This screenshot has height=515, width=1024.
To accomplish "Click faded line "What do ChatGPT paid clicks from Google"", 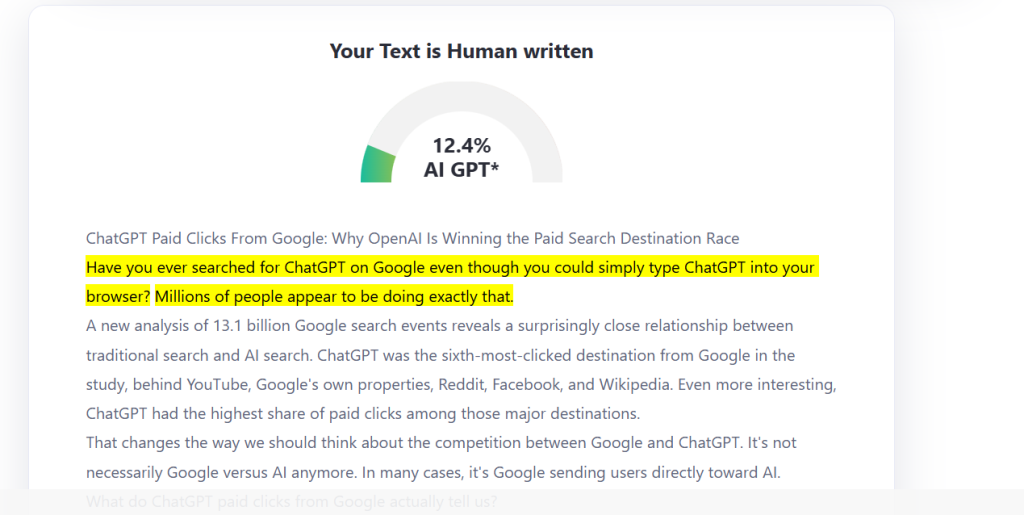I will coord(291,501).
